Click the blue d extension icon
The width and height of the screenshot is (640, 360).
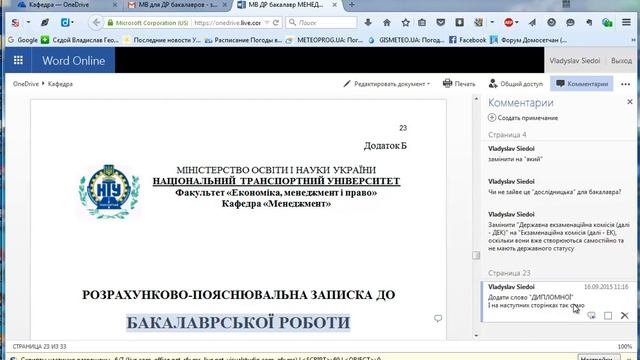(65, 22)
